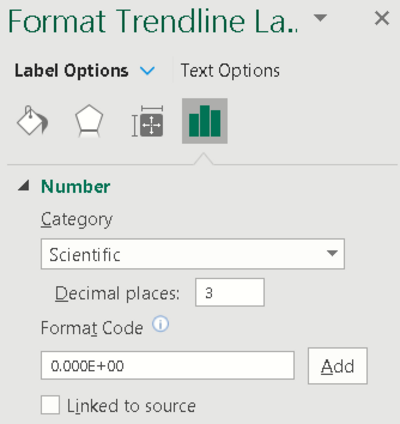This screenshot has width=400, height=424.
Task: Open the Effects pentagon icon tab
Action: (89, 121)
